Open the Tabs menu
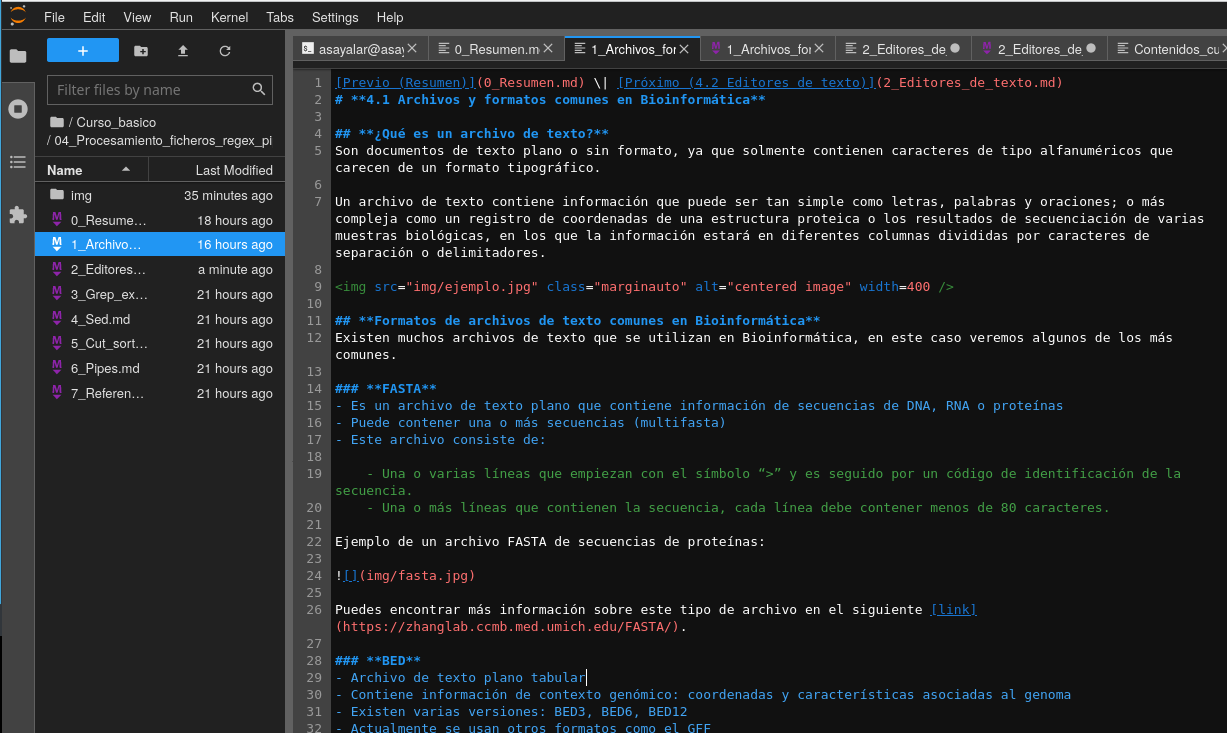Image resolution: width=1227 pixels, height=733 pixels. (280, 17)
